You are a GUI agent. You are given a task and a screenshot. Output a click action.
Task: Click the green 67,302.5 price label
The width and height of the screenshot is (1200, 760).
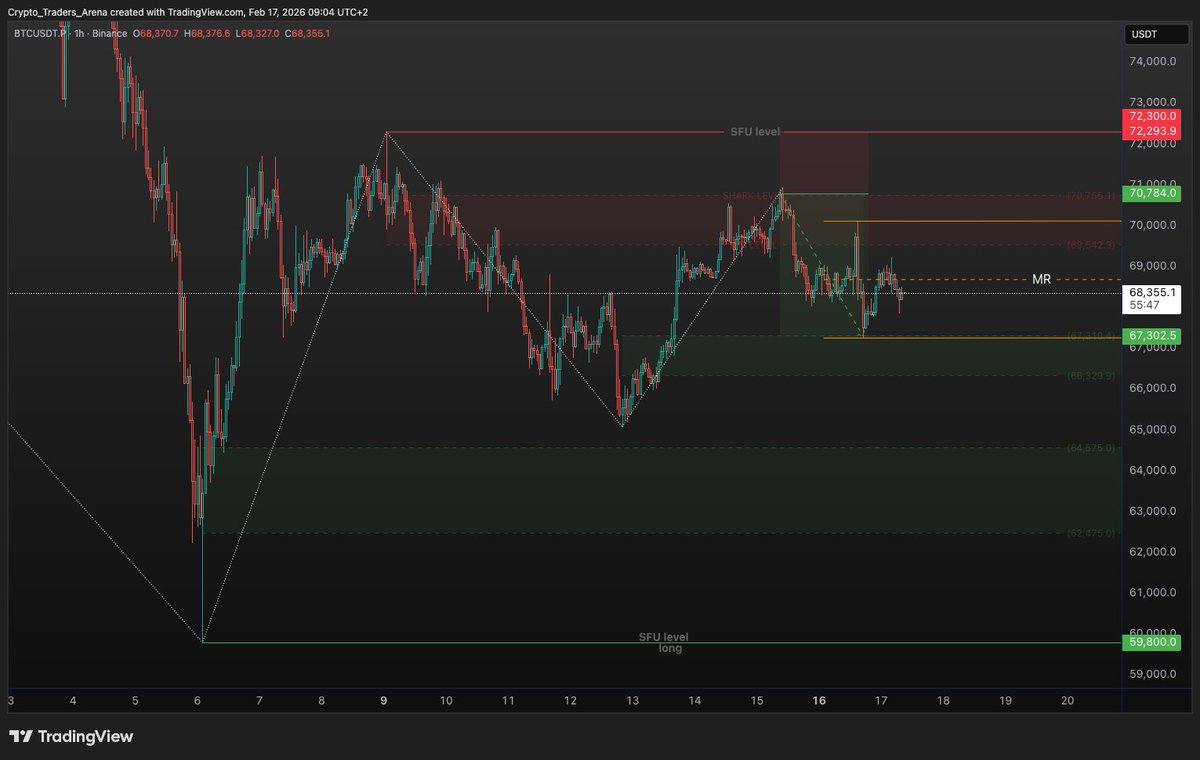[1152, 337]
